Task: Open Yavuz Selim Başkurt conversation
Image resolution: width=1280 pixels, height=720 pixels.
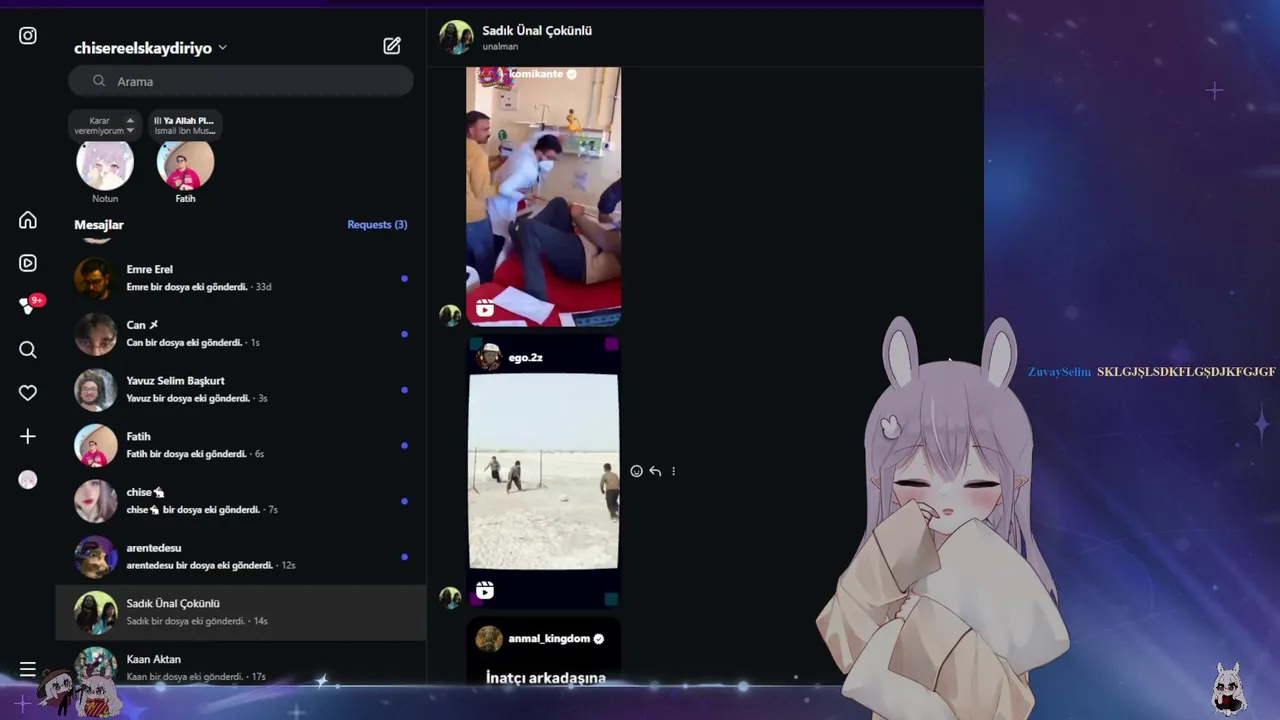Action: 241,389
